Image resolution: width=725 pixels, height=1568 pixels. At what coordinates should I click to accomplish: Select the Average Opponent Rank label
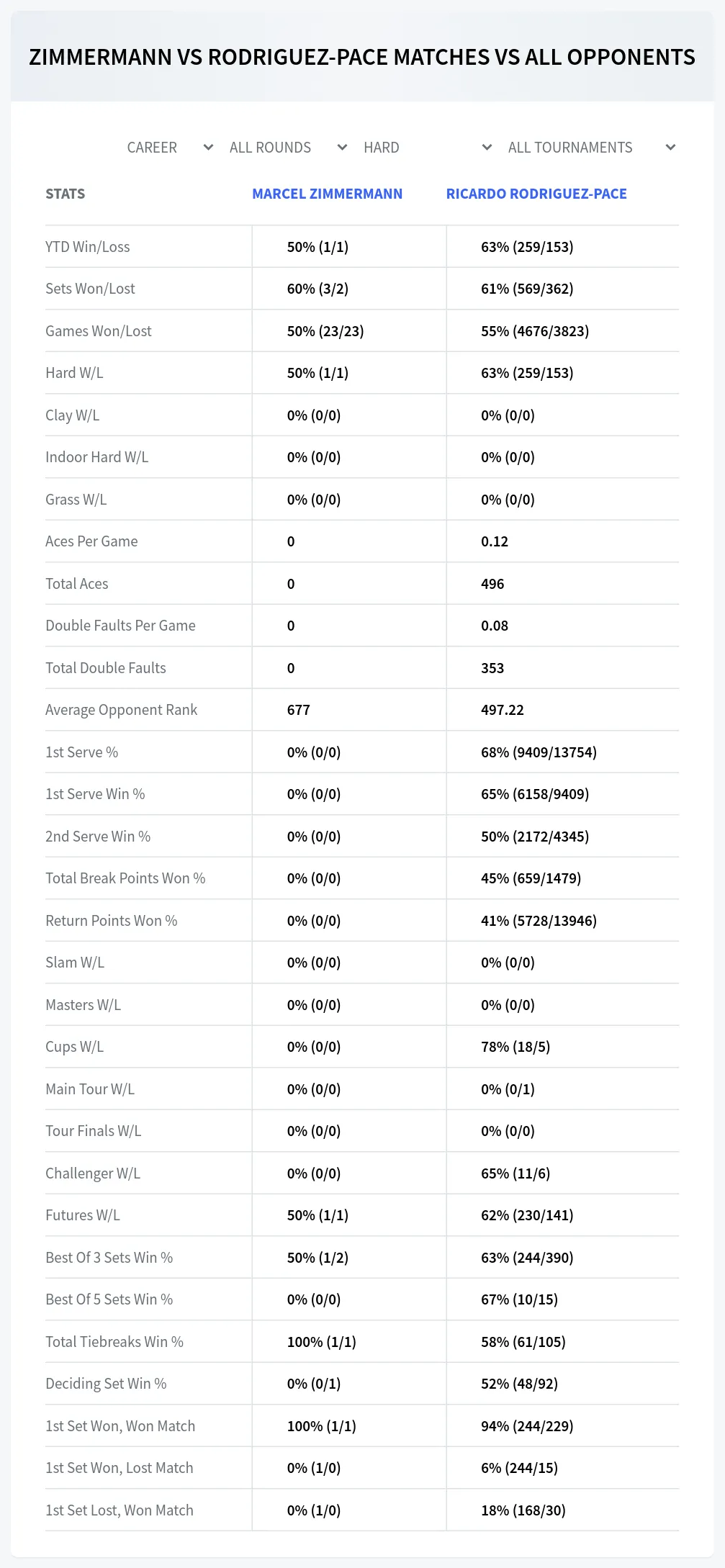click(x=121, y=710)
